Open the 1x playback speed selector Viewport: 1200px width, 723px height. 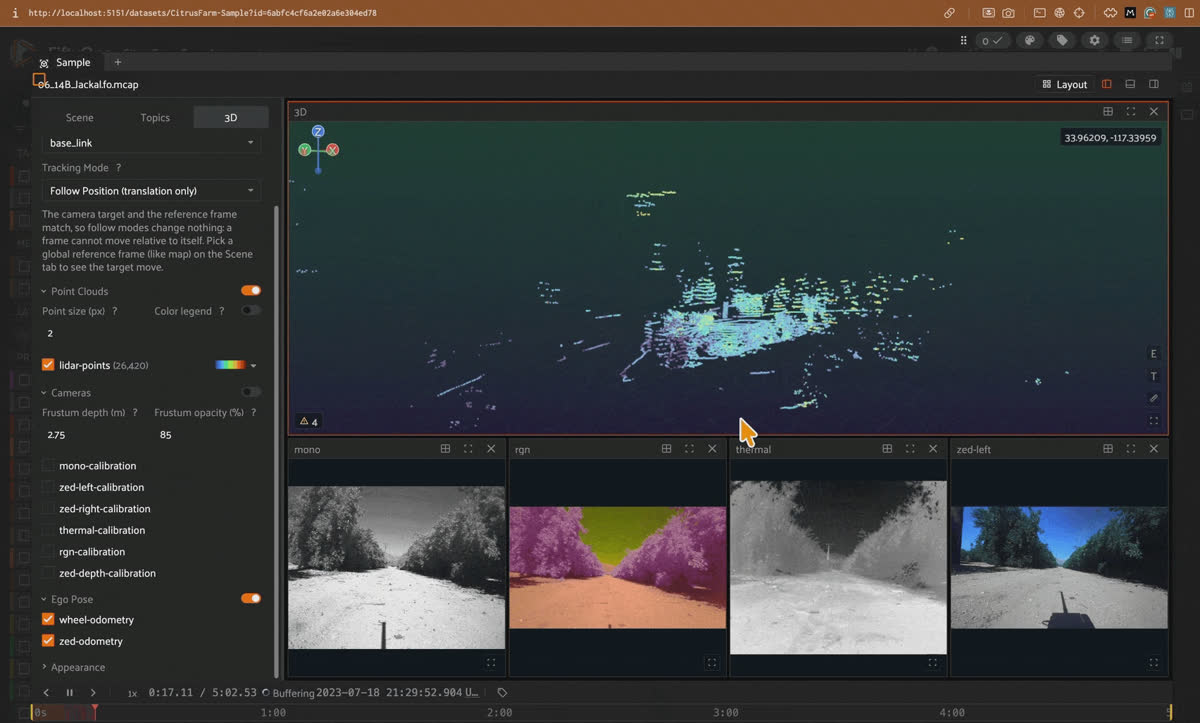[x=132, y=693]
